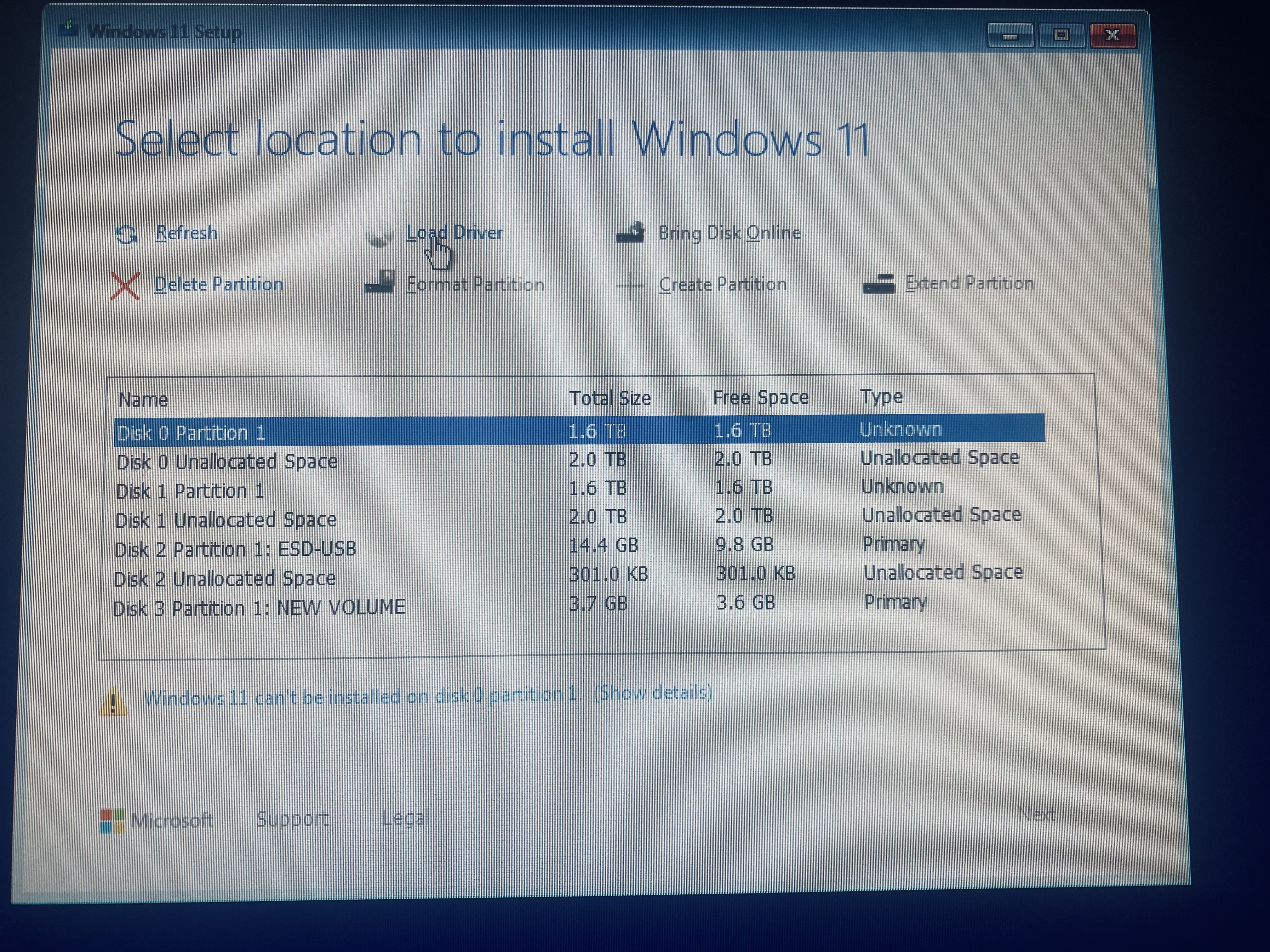Click the Windows 11 Setup title bar icon
This screenshot has height=952, width=1270.
[68, 28]
